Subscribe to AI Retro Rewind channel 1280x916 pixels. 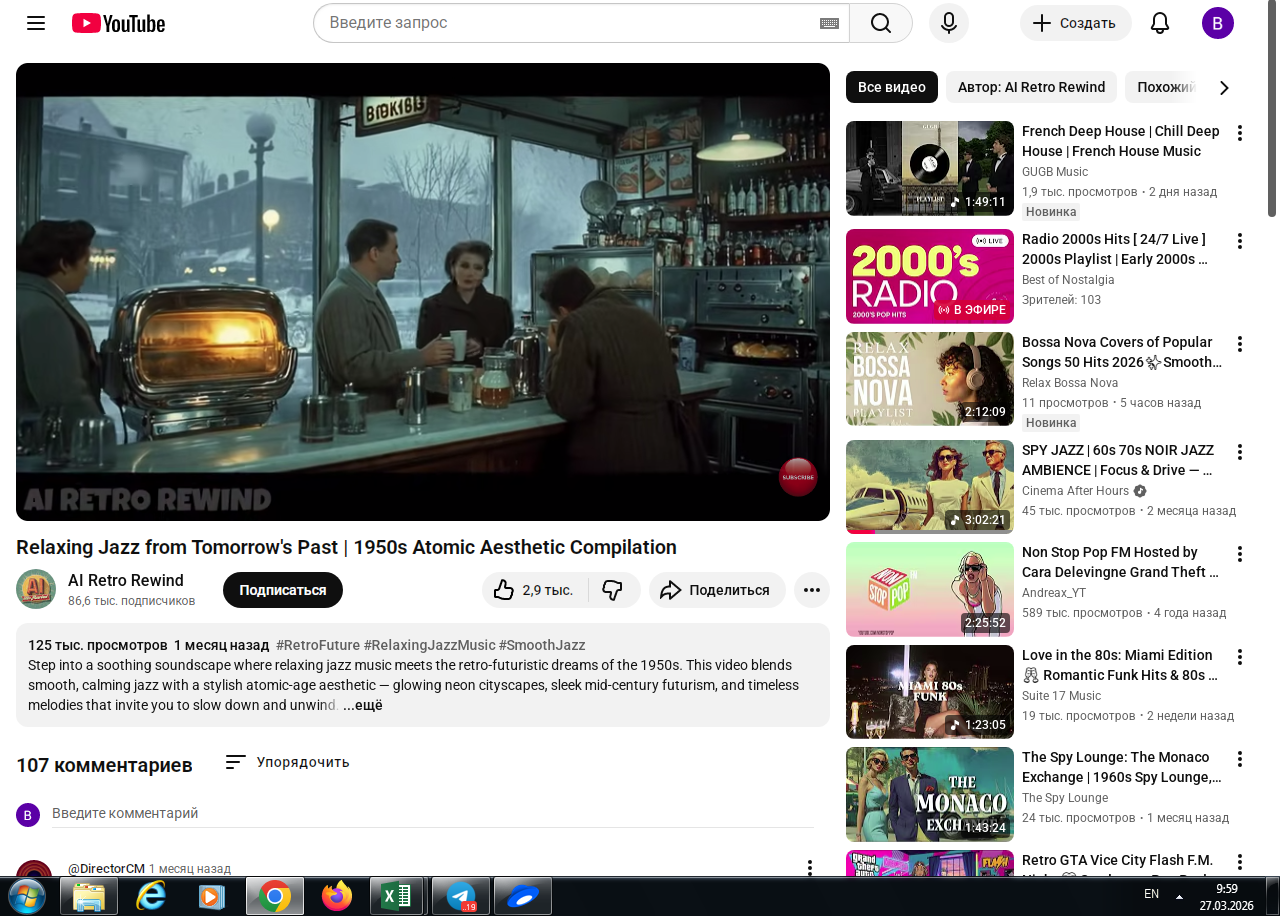tap(282, 590)
